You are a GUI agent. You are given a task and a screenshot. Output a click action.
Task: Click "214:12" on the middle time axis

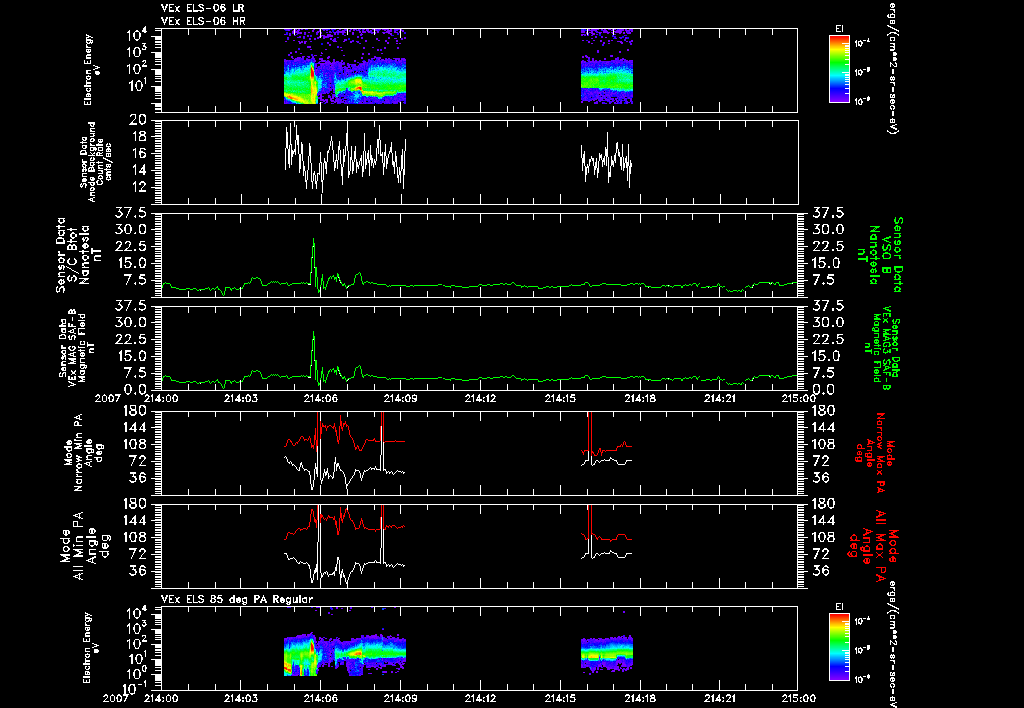tap(481, 398)
